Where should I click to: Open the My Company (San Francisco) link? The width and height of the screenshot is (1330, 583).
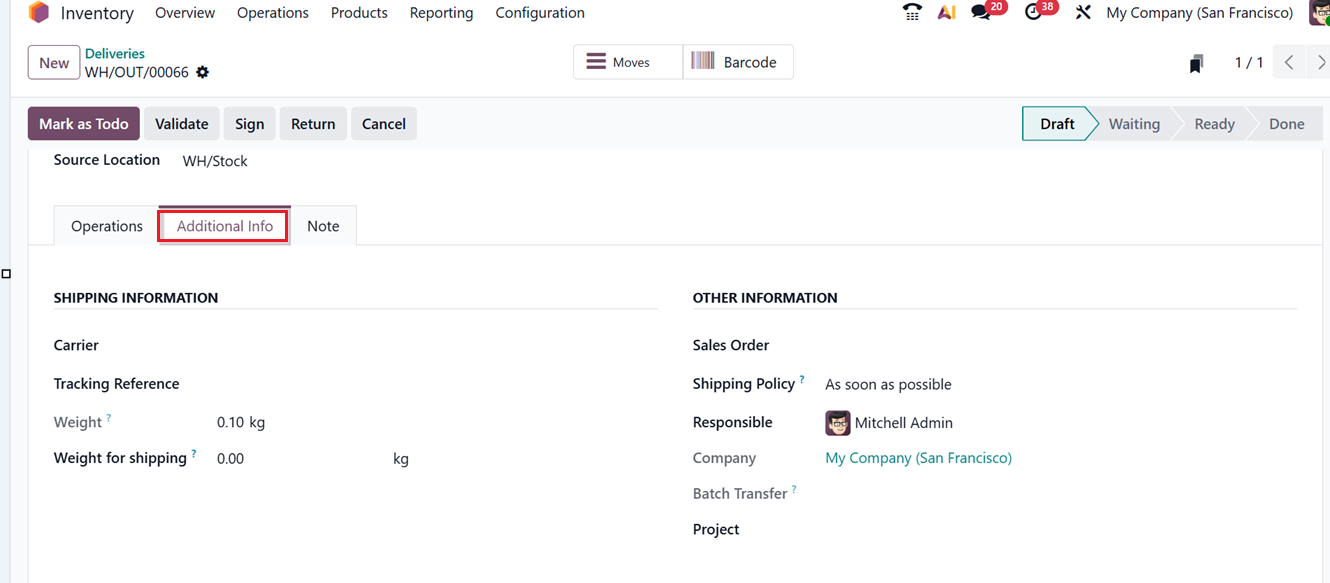917,457
